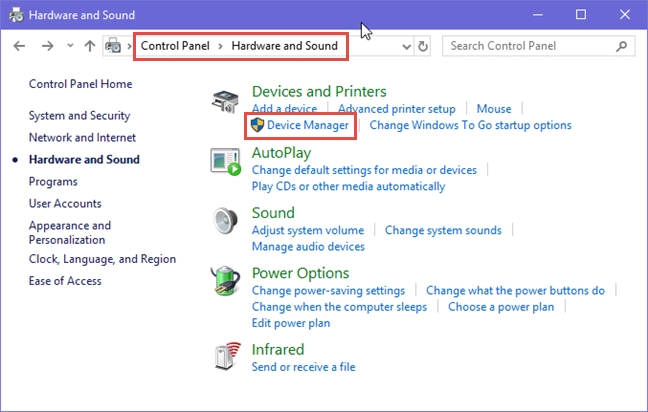The width and height of the screenshot is (648, 412).
Task: Open Appearance and Personalization category
Action: pos(70,233)
